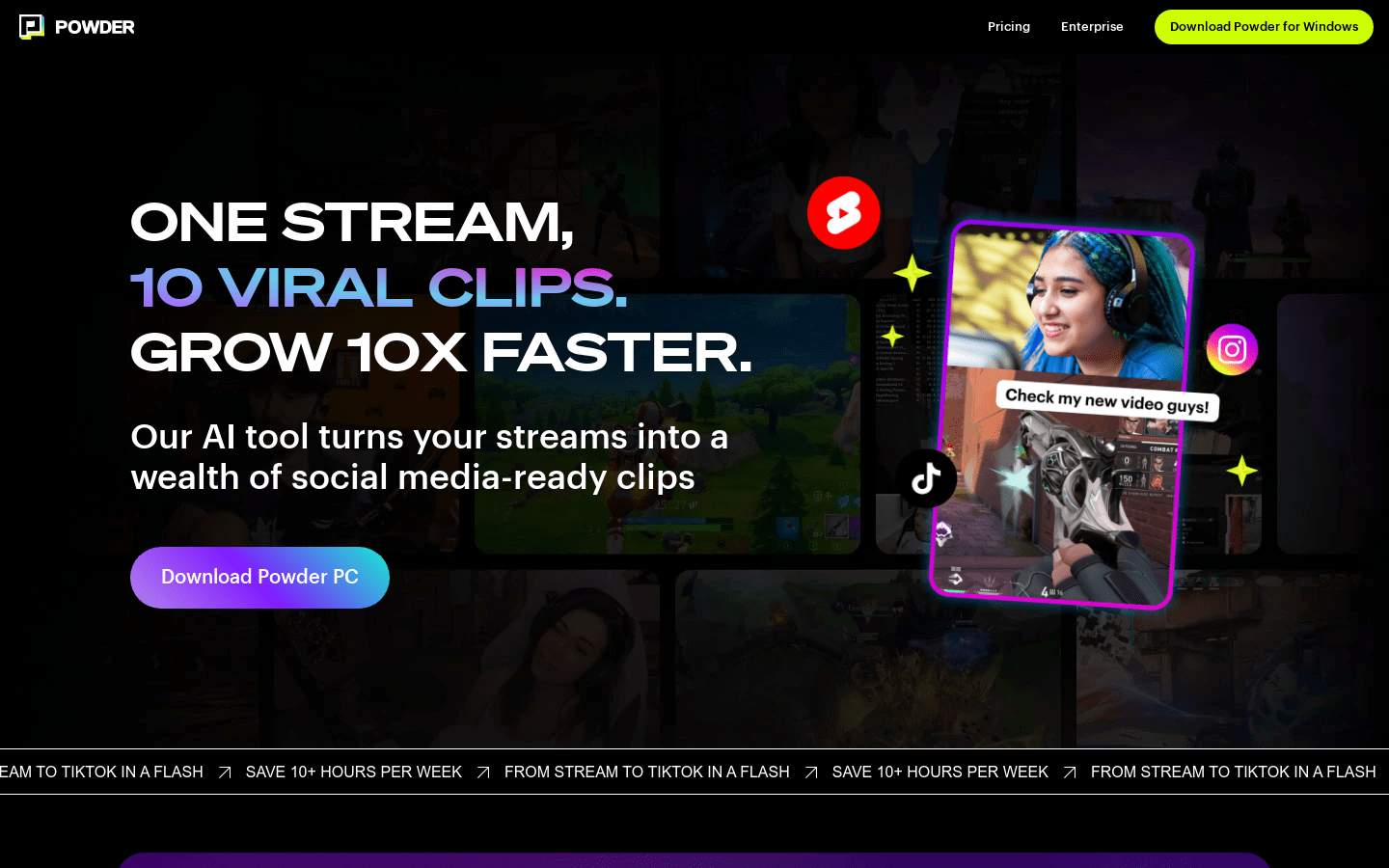Tap the black TikTok icon

(x=926, y=477)
